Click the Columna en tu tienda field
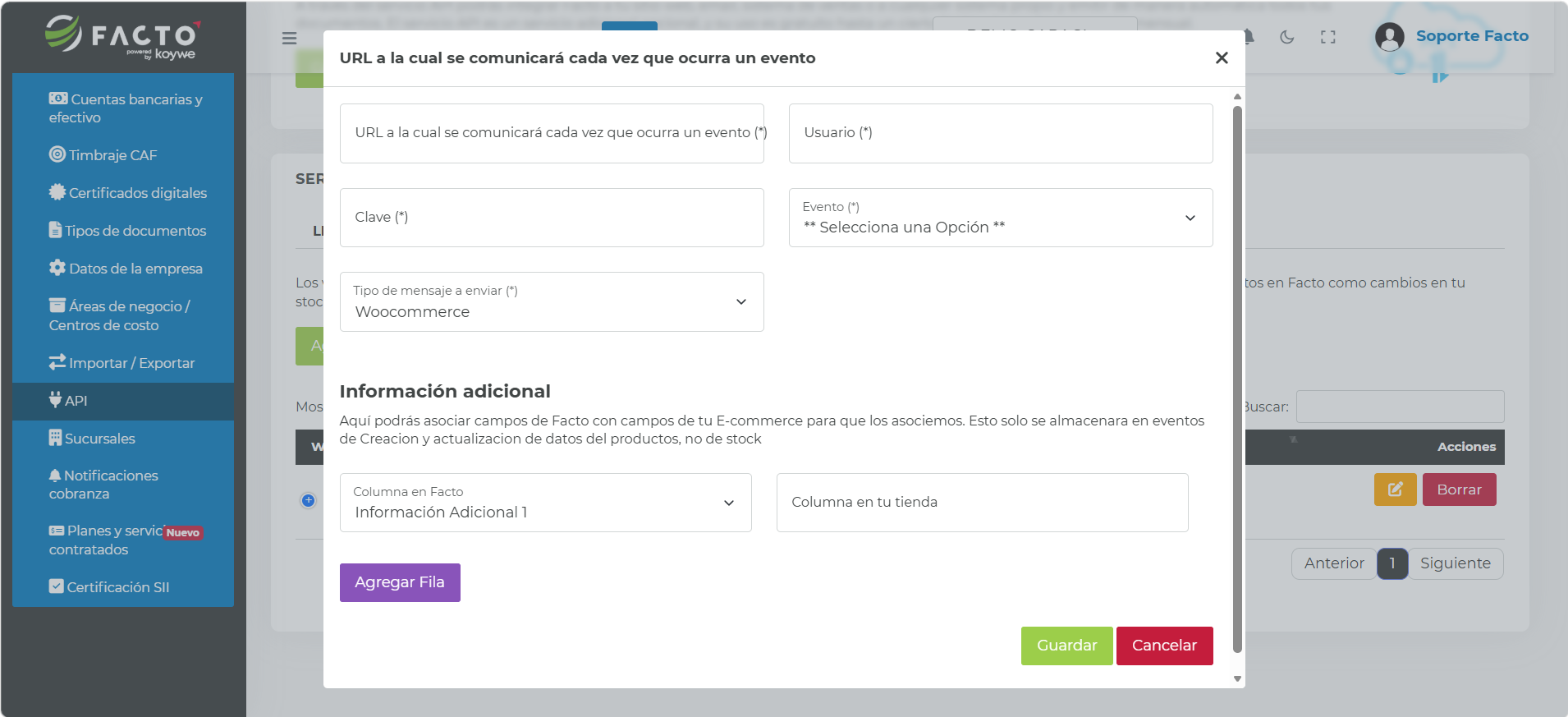The height and width of the screenshot is (717, 1568). [983, 503]
